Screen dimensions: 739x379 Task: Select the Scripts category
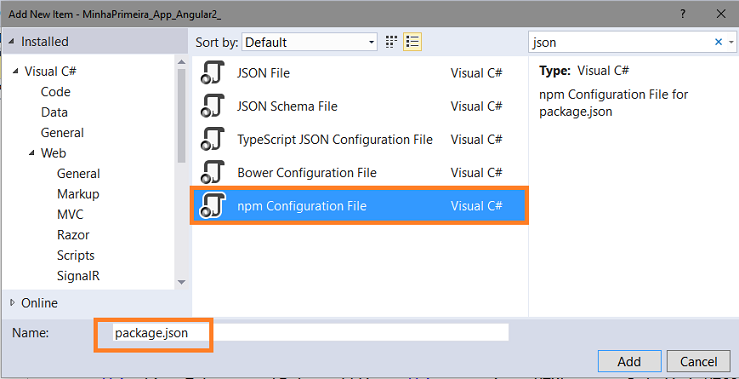click(x=76, y=255)
